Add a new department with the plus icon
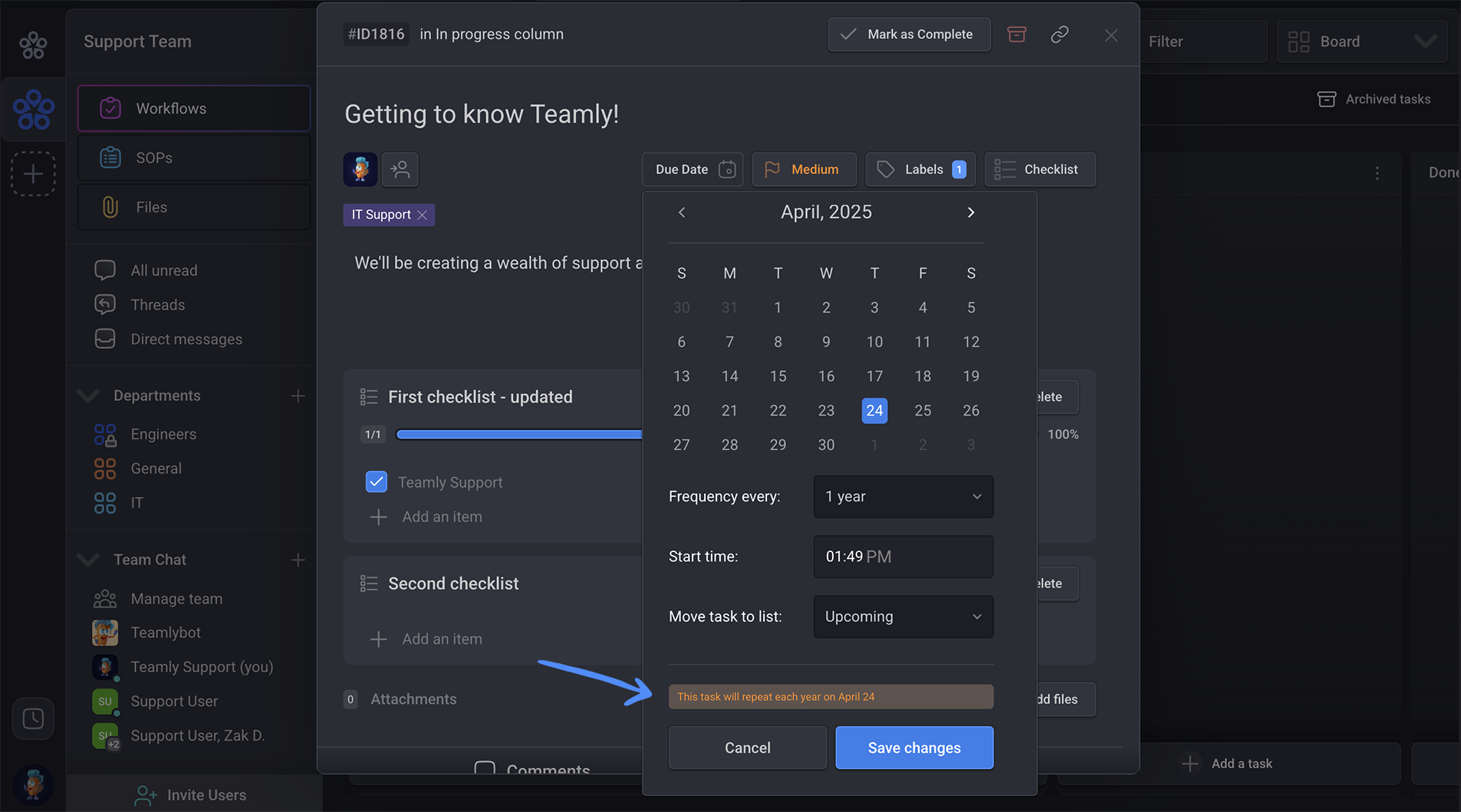 298,396
